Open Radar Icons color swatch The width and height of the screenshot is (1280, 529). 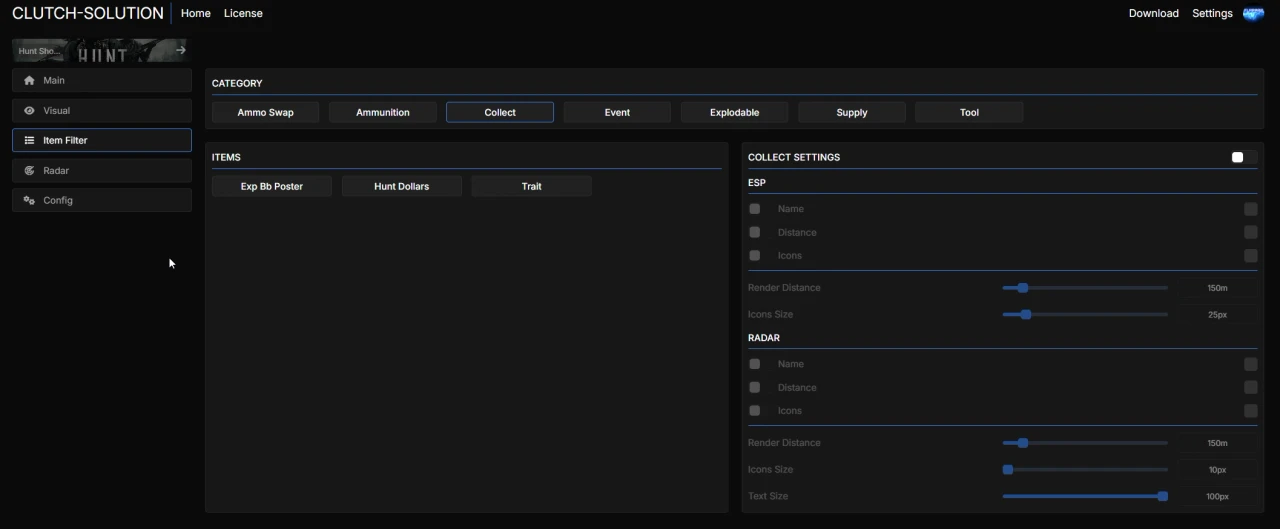tap(1251, 410)
